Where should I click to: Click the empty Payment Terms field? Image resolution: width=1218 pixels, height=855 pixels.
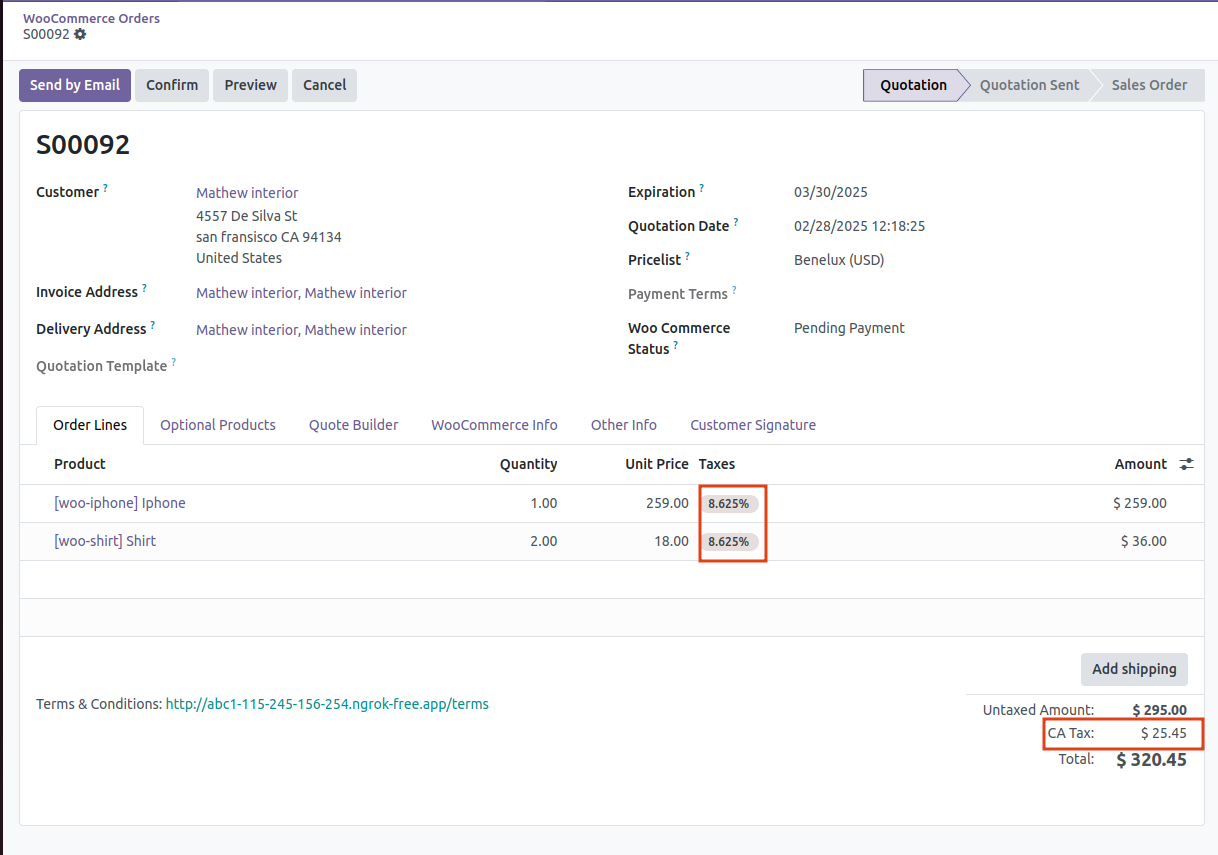coord(990,294)
